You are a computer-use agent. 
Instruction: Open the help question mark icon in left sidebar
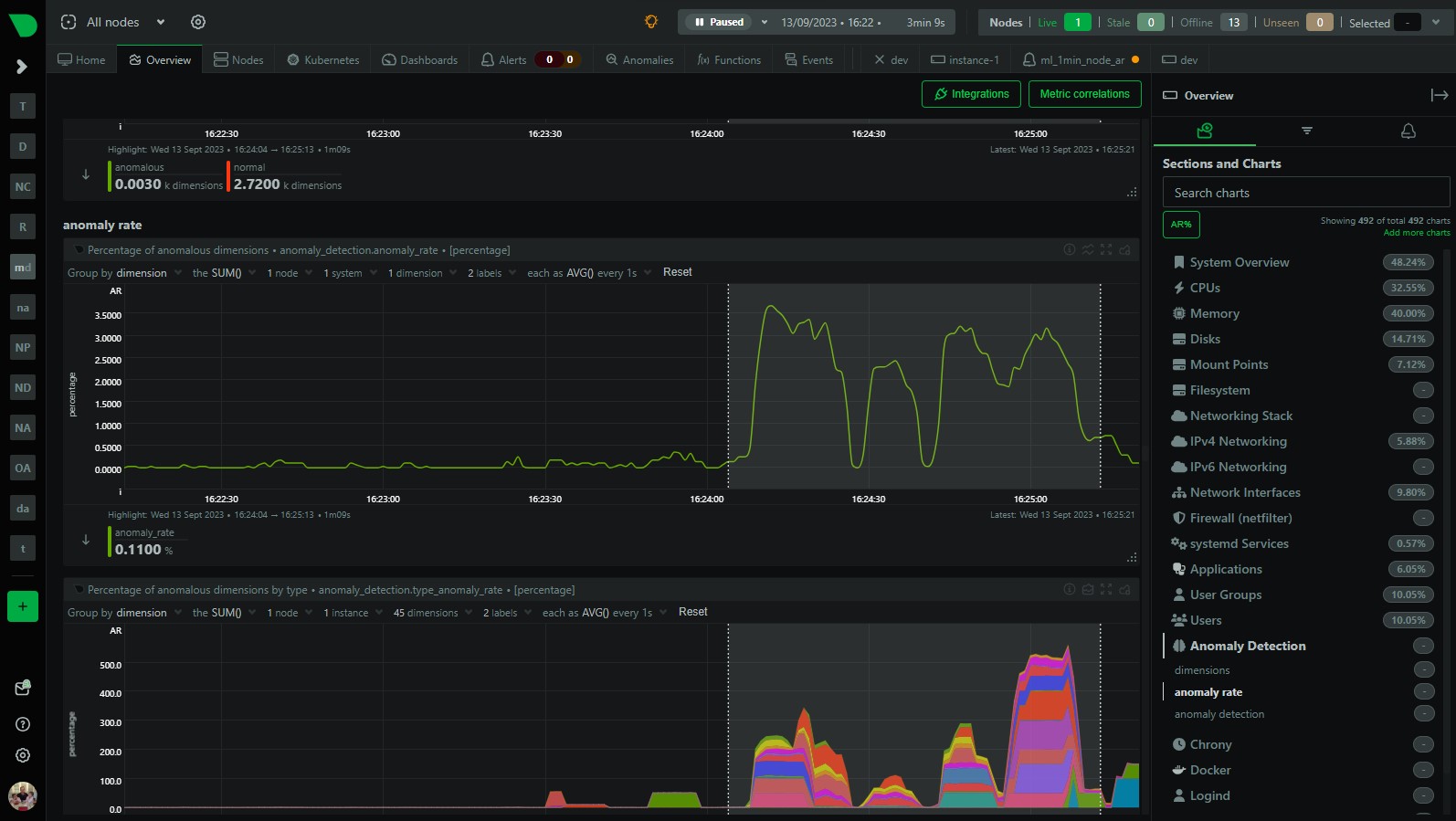pyautogui.click(x=23, y=724)
